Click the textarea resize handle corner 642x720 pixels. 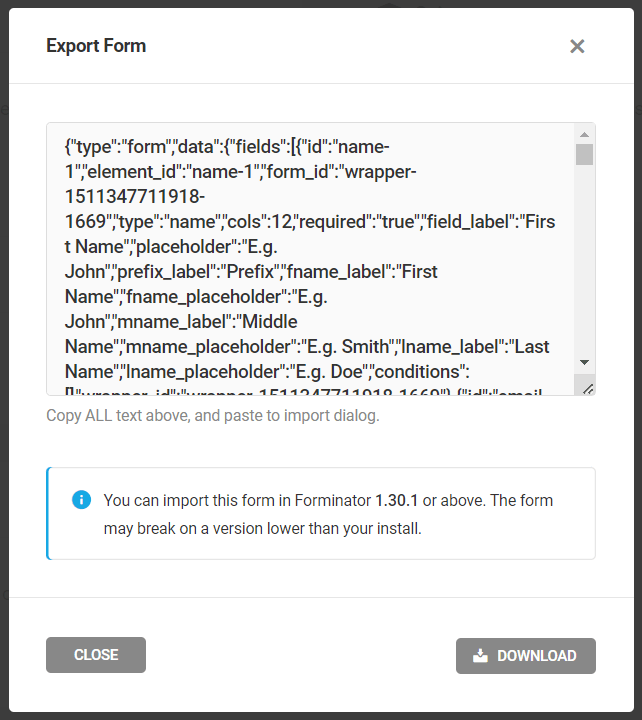coord(588,389)
